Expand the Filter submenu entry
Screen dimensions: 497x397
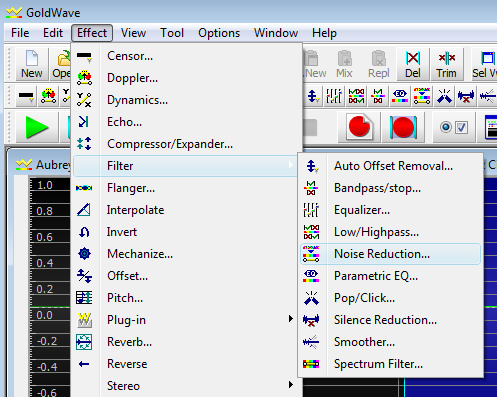[185, 166]
